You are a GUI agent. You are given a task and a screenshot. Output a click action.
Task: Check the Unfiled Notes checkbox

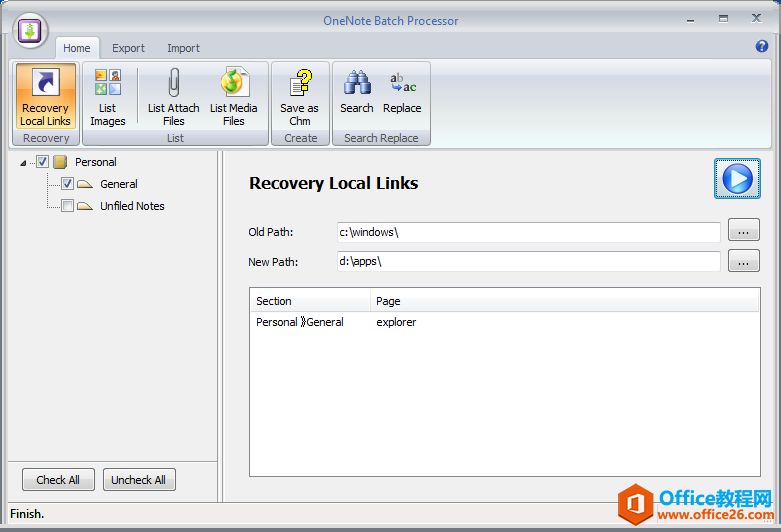click(x=67, y=206)
